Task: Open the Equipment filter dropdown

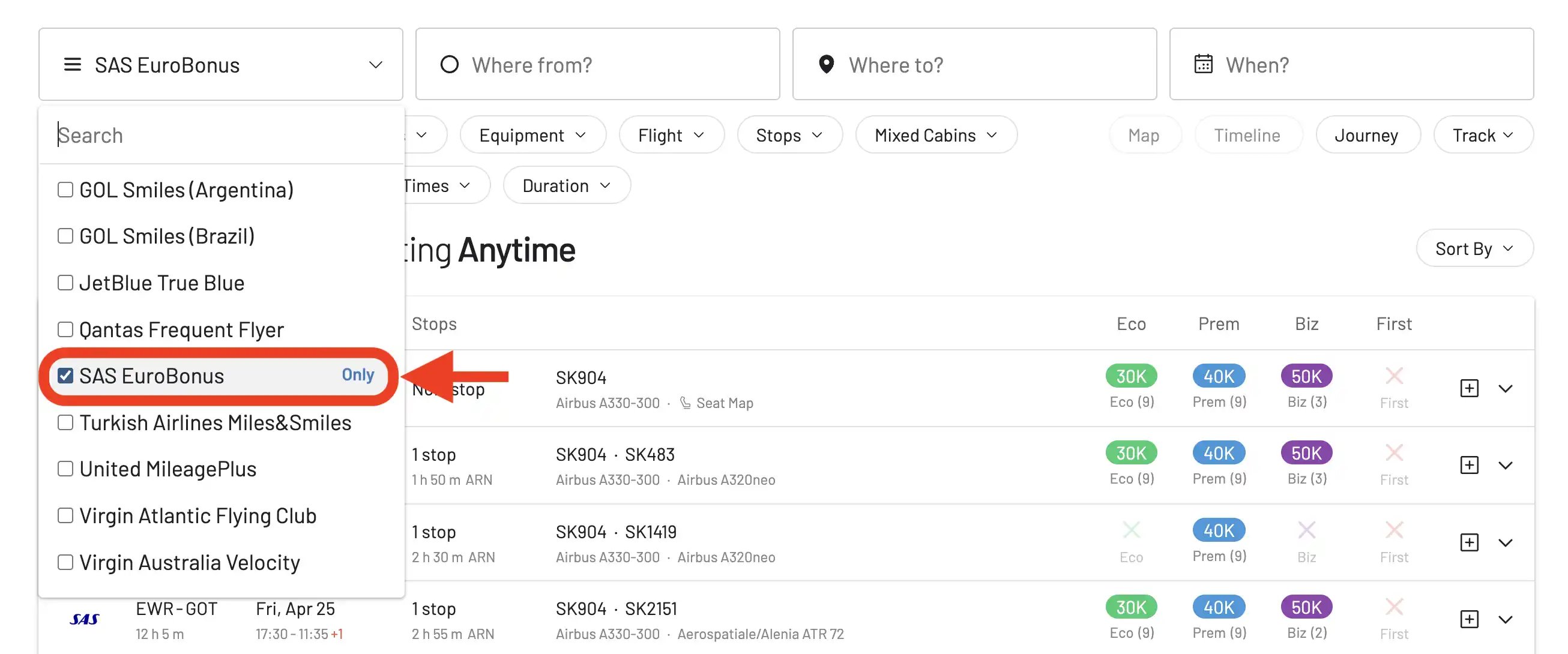Action: (x=532, y=135)
